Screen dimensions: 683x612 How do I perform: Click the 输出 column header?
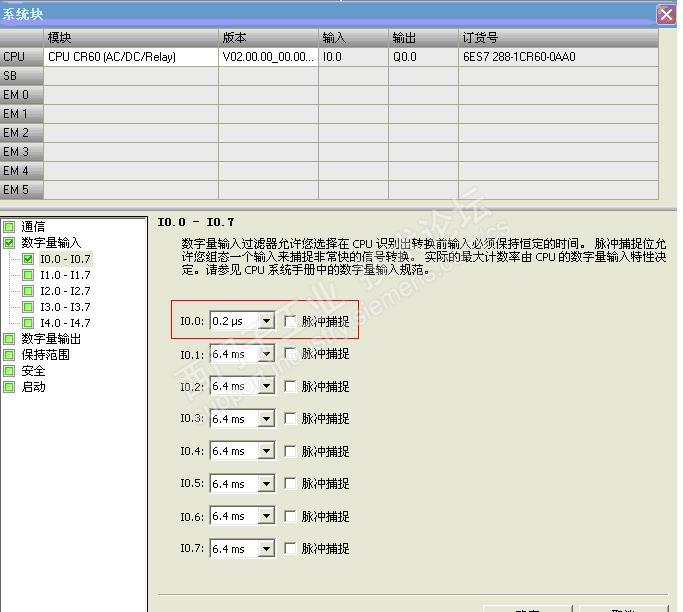[x=423, y=38]
